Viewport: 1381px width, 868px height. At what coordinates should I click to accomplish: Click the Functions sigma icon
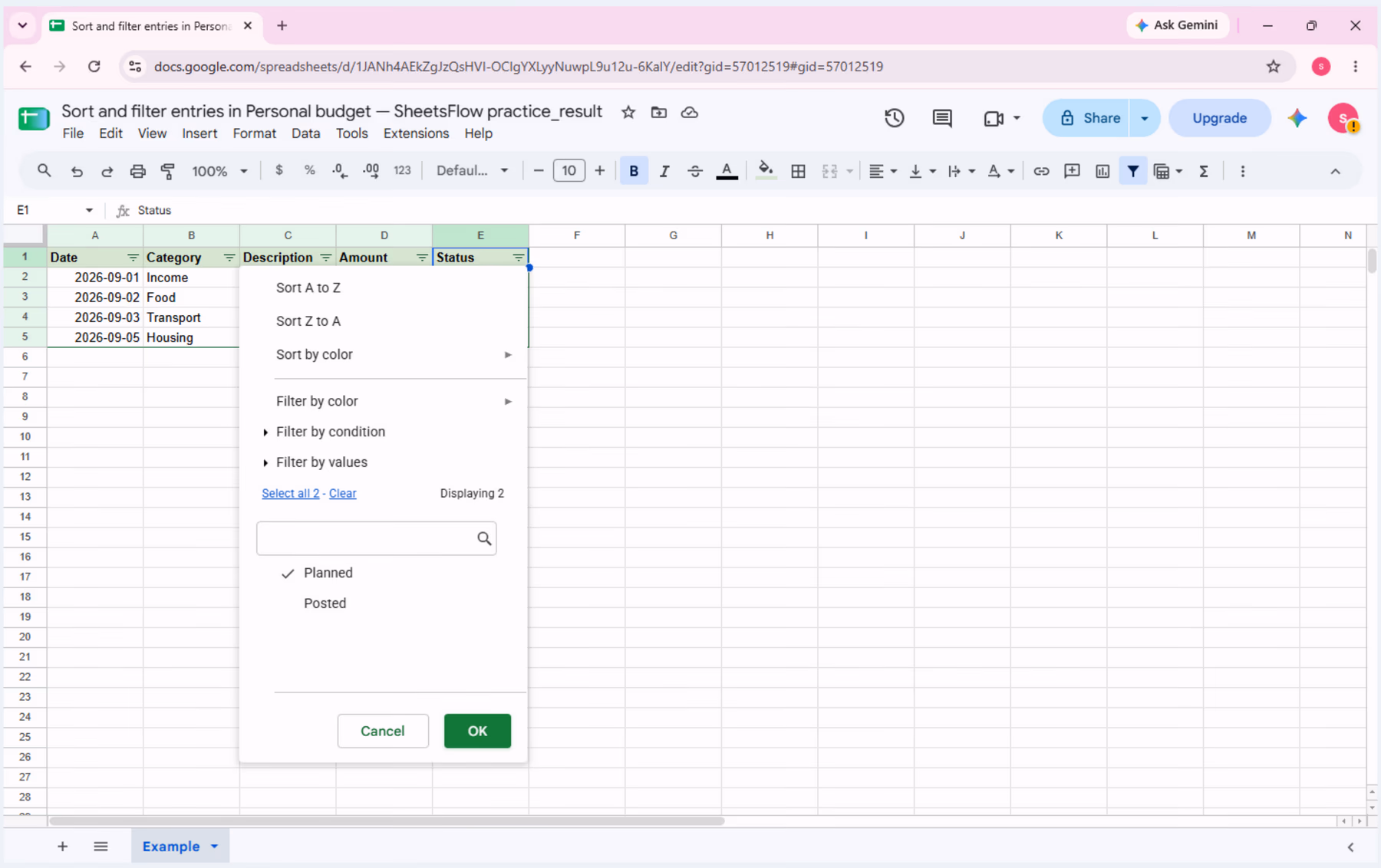click(x=1204, y=171)
